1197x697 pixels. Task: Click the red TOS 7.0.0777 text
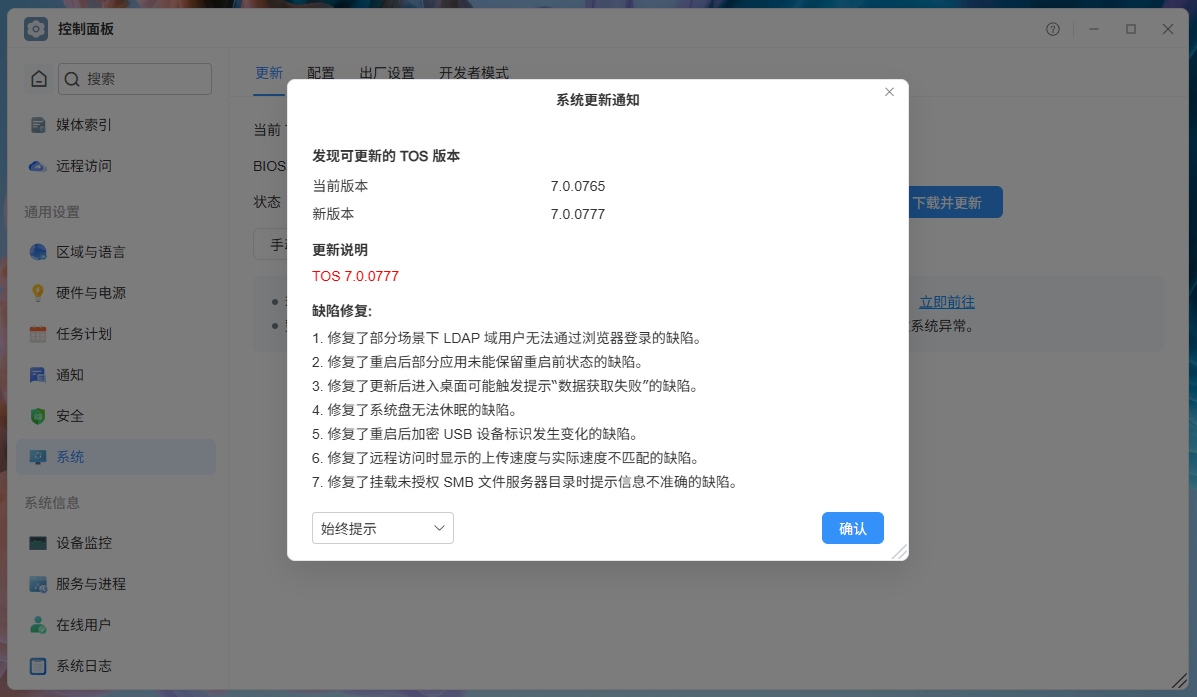355,276
